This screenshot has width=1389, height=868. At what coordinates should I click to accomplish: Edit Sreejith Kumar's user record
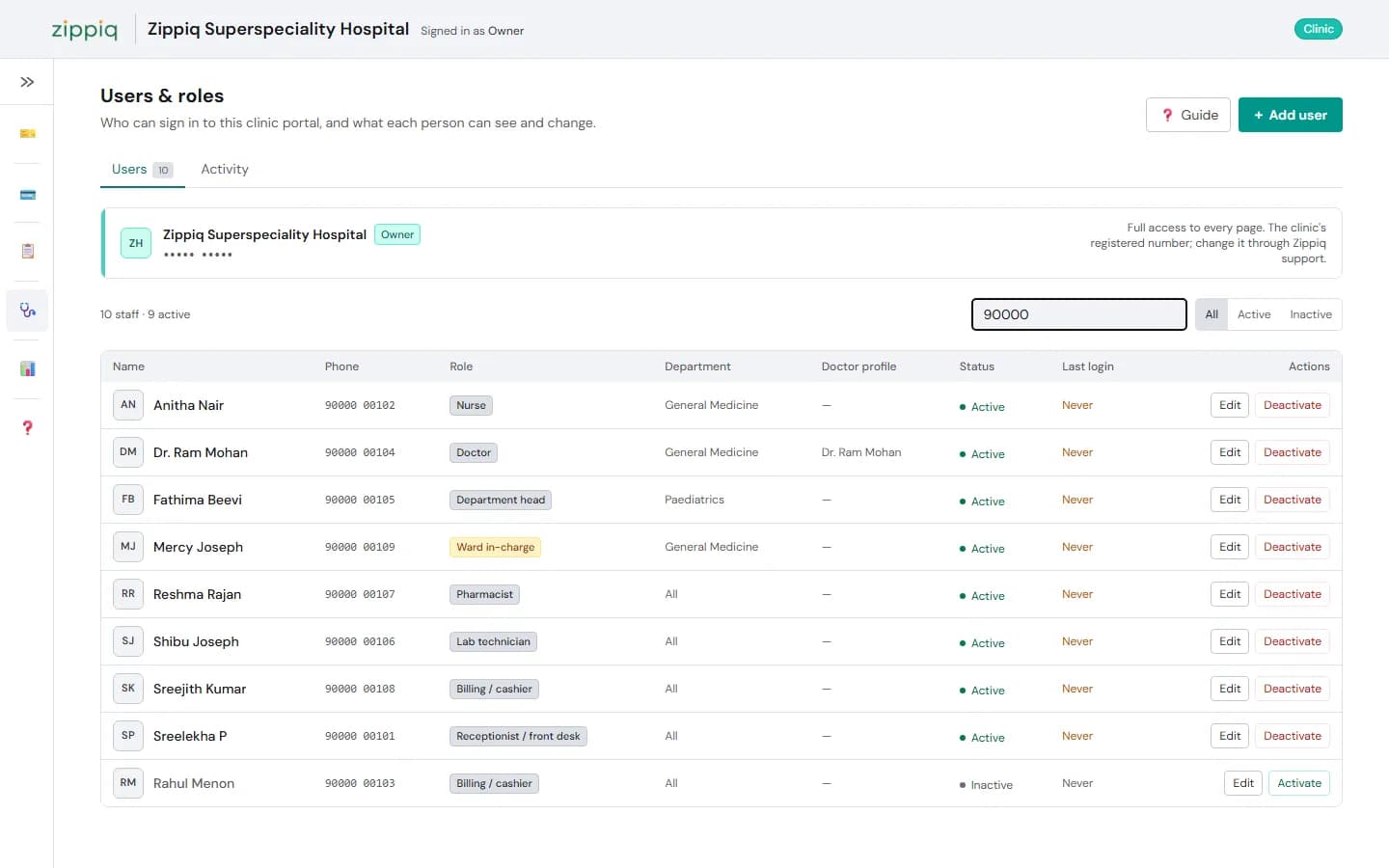pos(1230,689)
